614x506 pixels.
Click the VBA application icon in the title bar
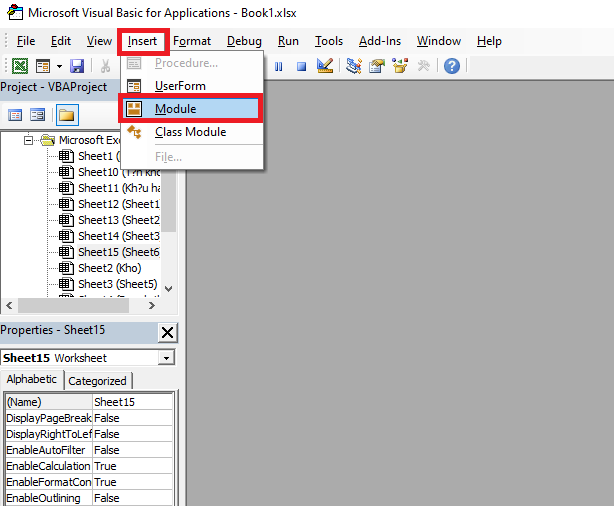[15, 12]
